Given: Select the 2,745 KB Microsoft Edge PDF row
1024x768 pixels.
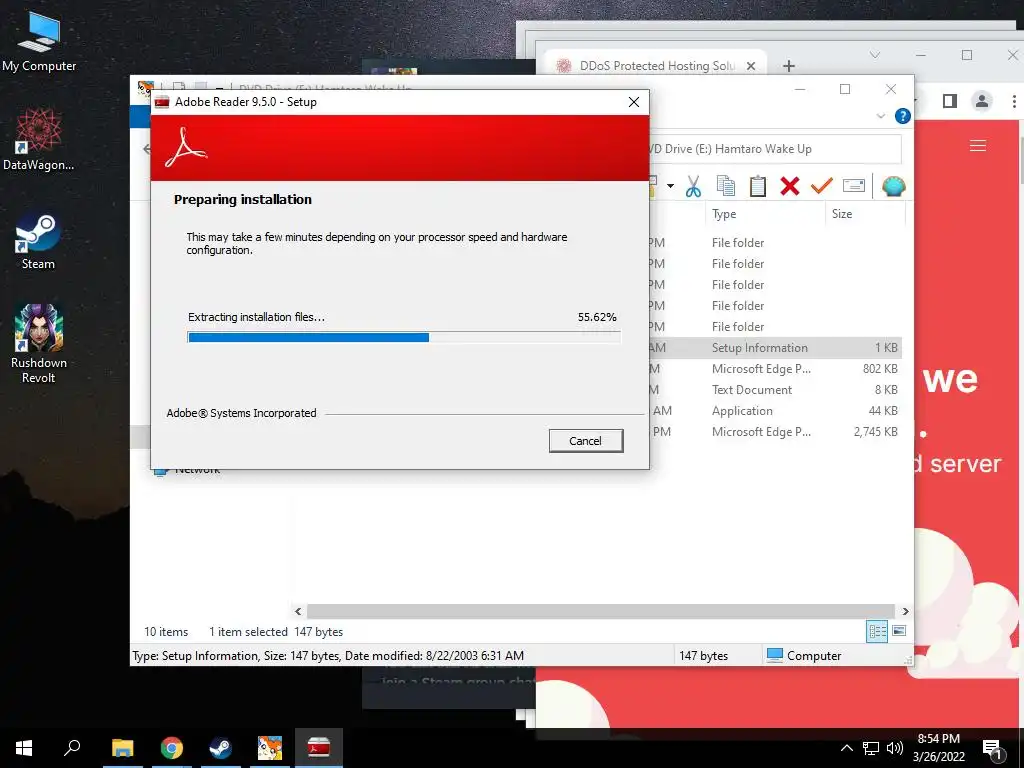Looking at the screenshot, I should click(776, 432).
